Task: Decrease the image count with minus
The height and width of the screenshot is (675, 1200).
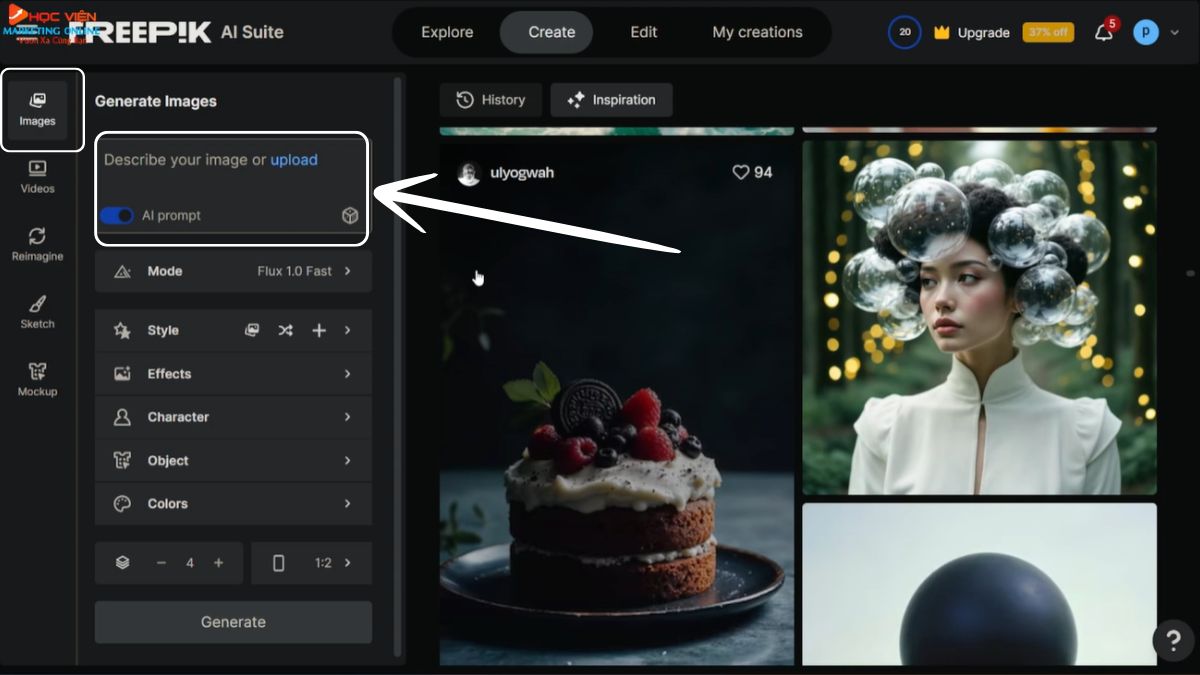Action: point(161,563)
